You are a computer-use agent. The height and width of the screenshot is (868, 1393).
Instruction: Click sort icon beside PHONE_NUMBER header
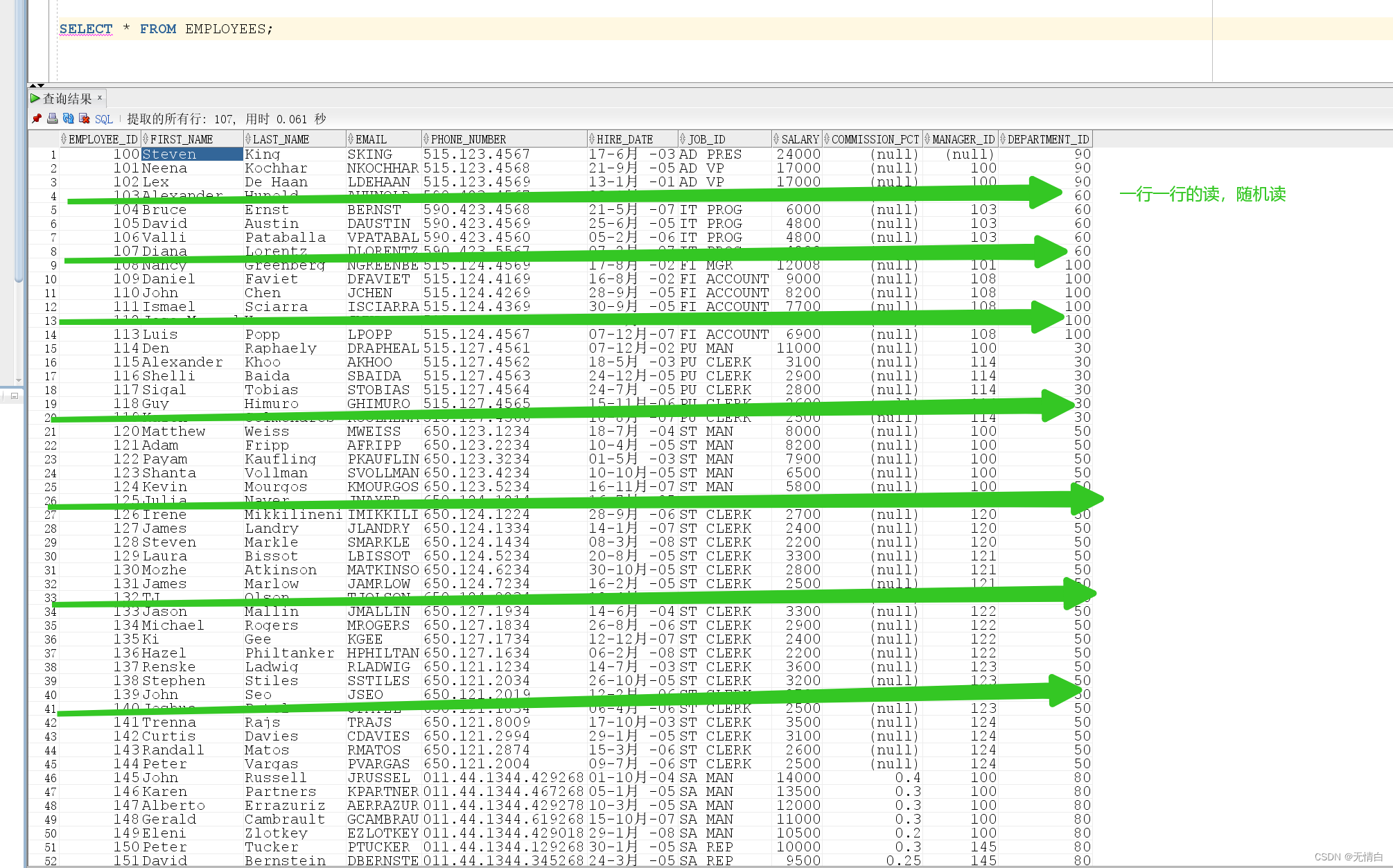(x=426, y=139)
